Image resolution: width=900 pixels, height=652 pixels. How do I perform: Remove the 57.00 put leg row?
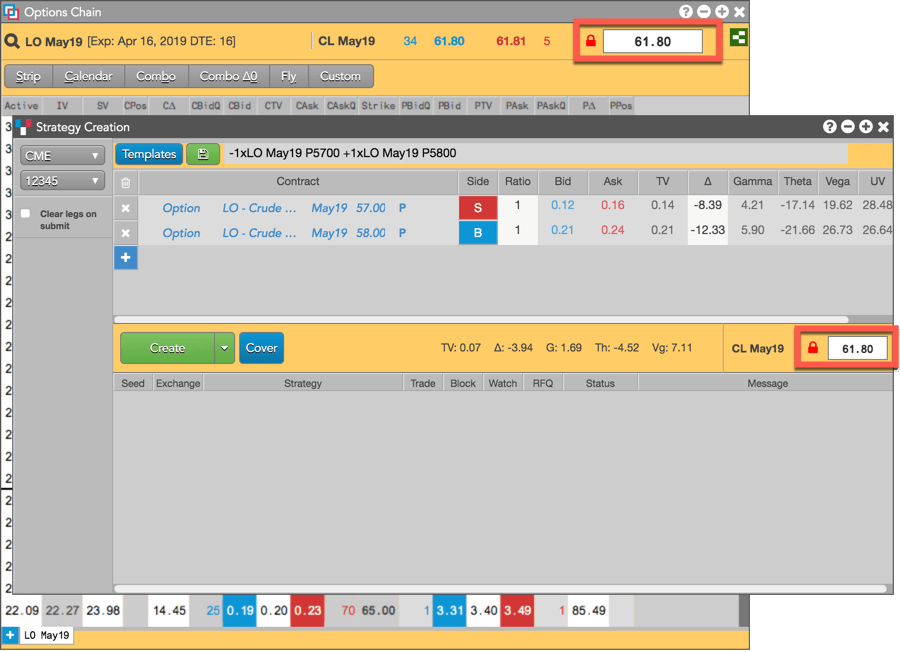[126, 208]
